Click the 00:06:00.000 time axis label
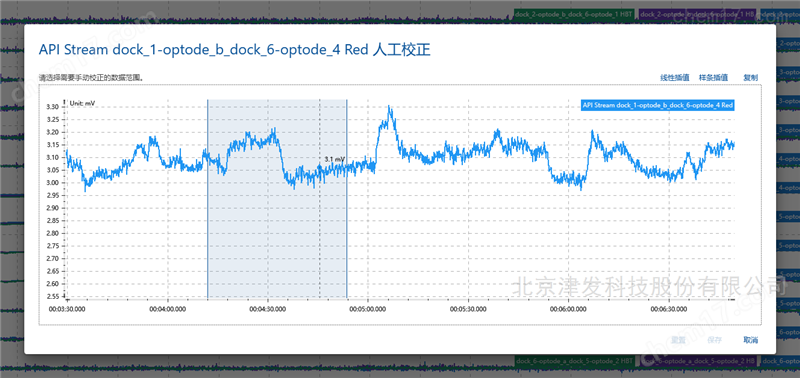This screenshot has height=378, width=800. tap(568, 309)
